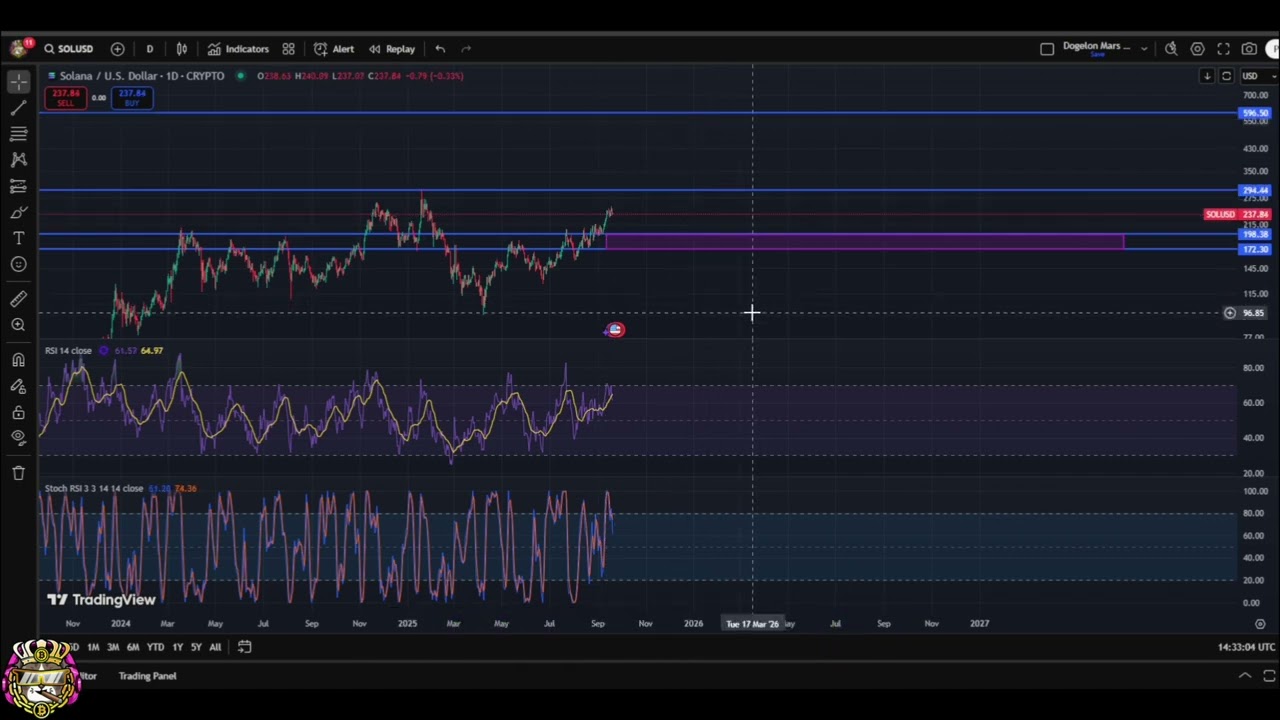Select the zoom in tool

18,325
